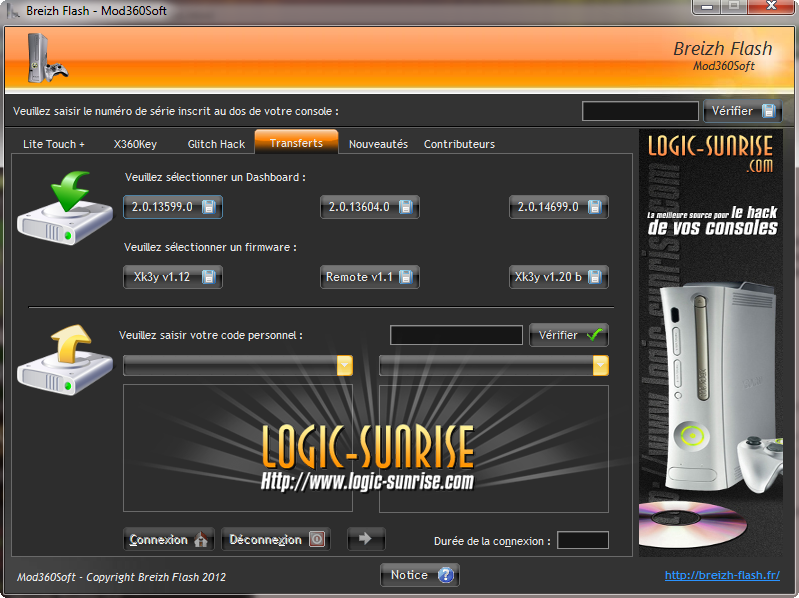The image size is (799, 598).
Task: Focus the console serial number field
Action: tap(640, 111)
